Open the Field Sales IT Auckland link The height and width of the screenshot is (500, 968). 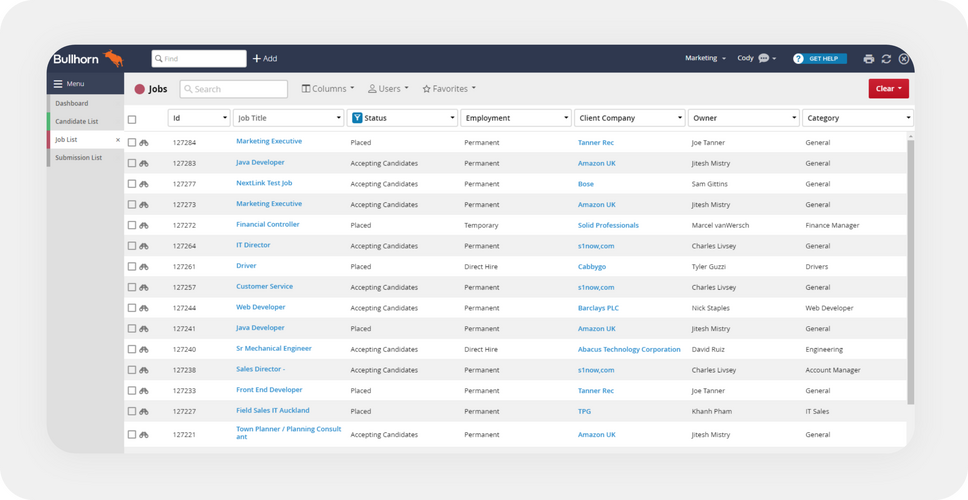point(273,410)
